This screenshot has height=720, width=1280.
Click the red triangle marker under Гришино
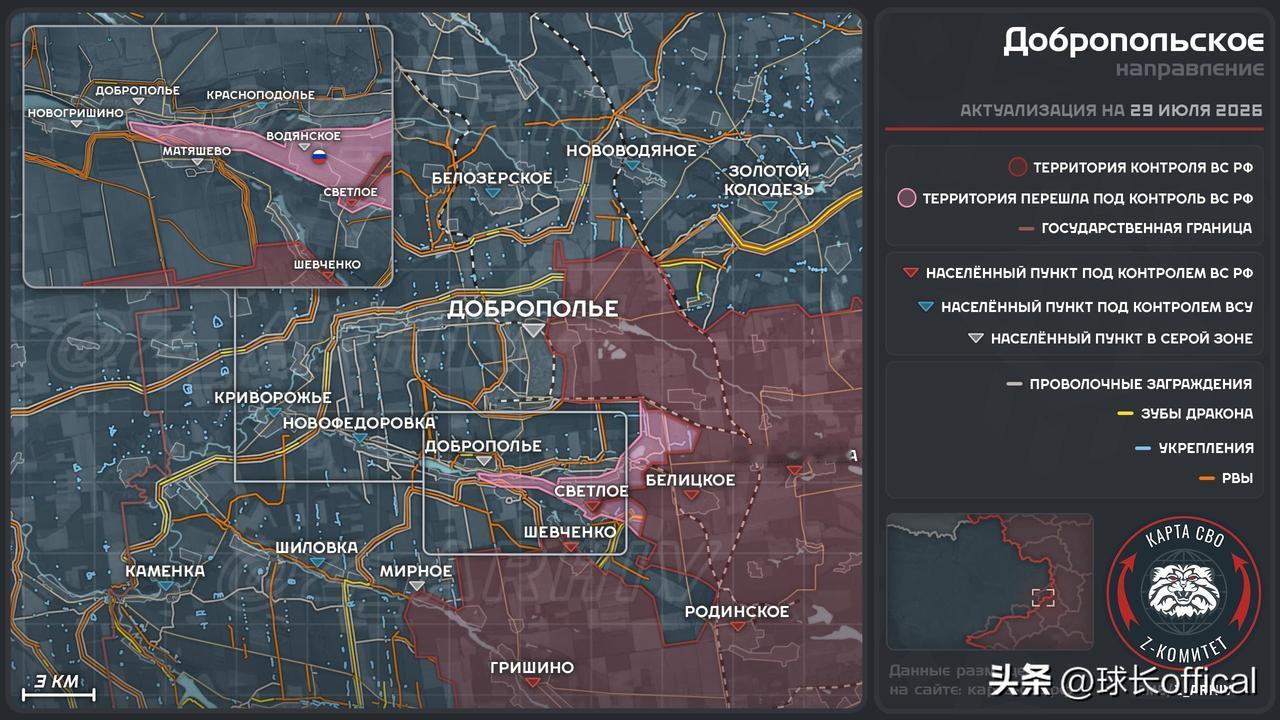coord(532,683)
